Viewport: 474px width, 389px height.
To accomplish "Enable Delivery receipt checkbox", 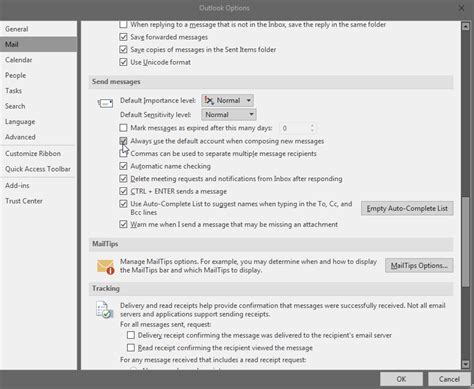I will click(x=131, y=335).
